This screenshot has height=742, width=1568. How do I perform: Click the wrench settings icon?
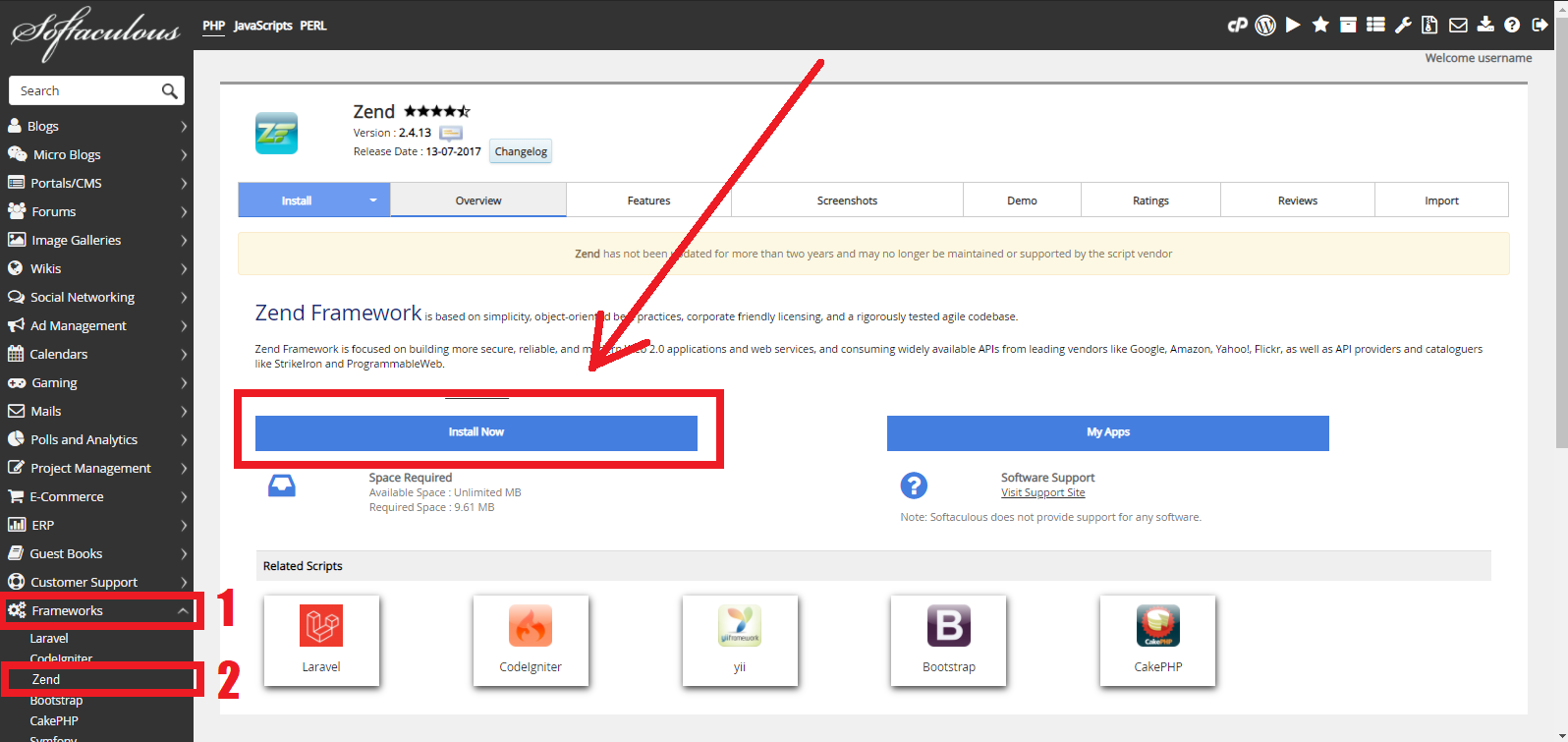(x=1403, y=26)
